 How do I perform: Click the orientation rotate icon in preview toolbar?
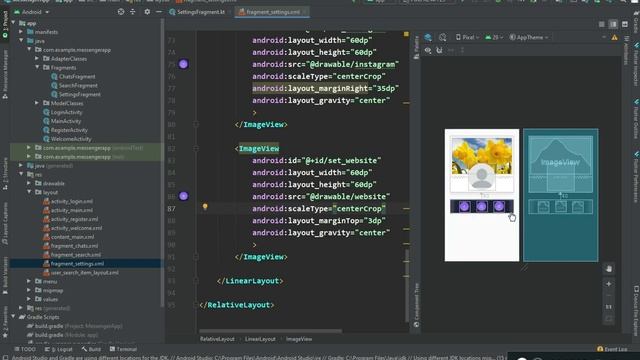pos(442,38)
